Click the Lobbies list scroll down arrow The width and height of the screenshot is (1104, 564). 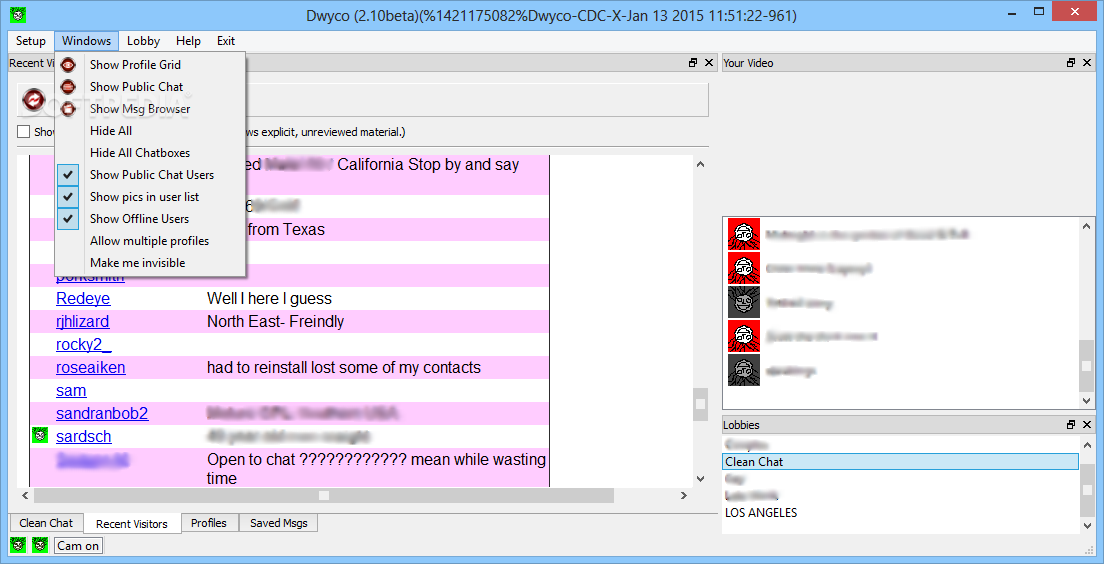[x=1089, y=525]
